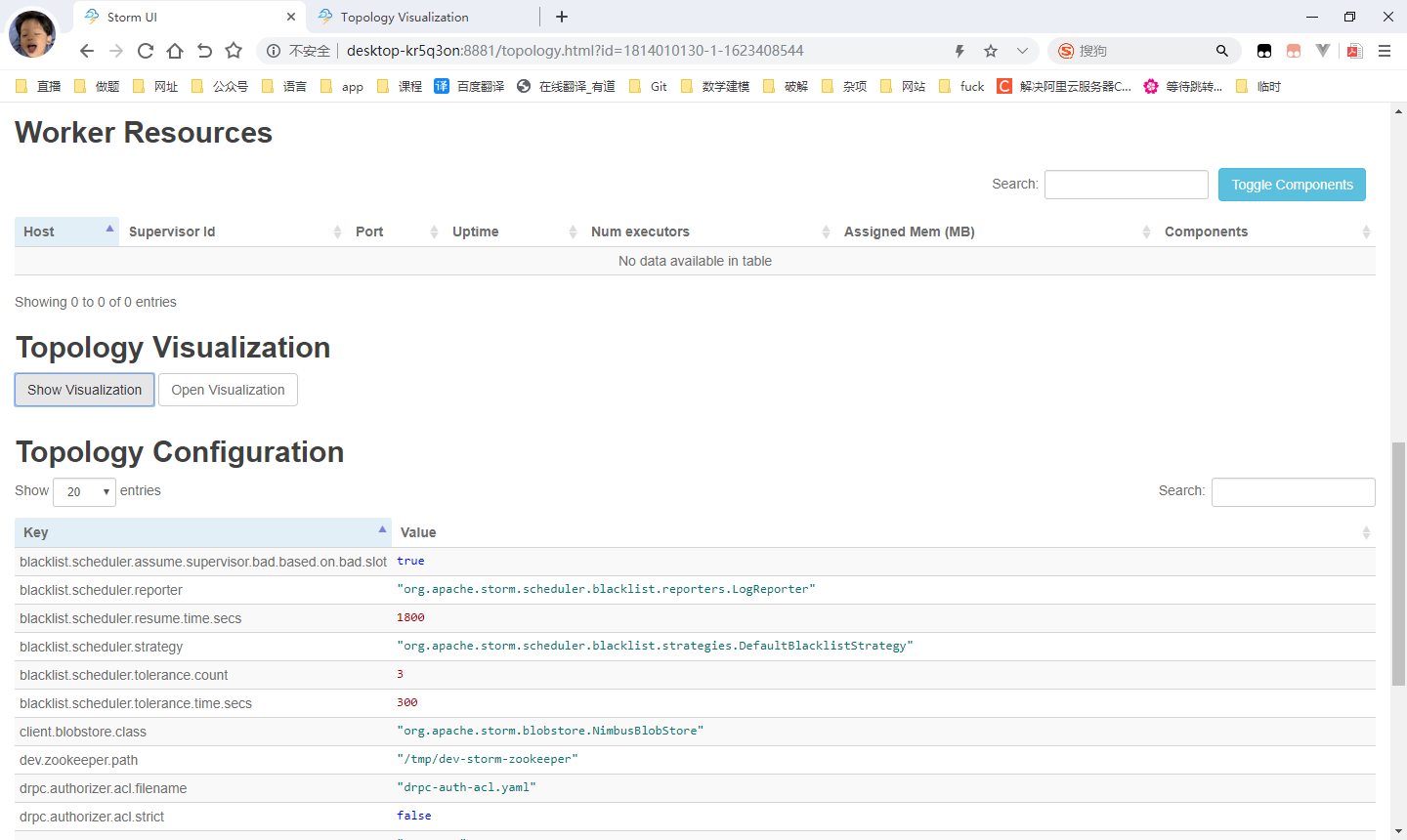Expand the address bar dropdown chevron

click(x=1022, y=51)
